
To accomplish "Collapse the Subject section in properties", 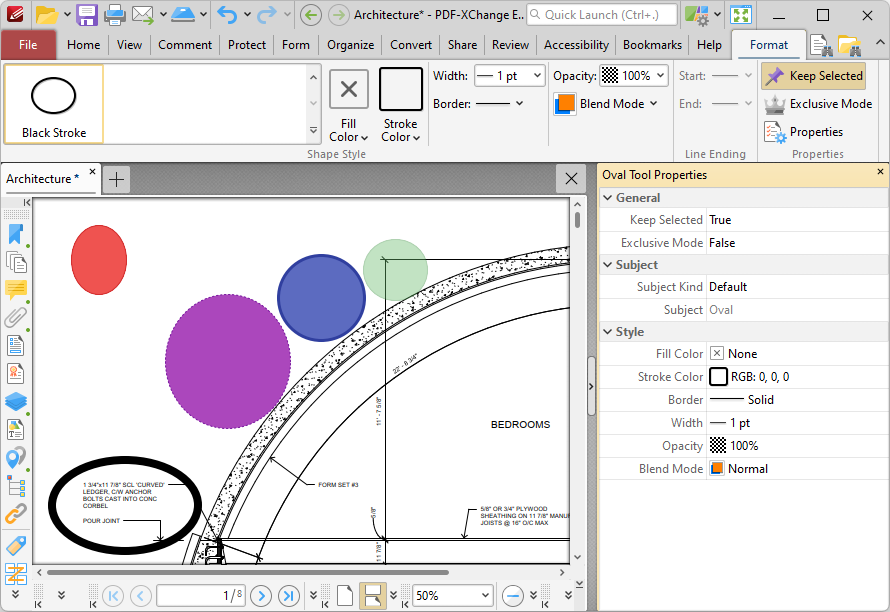I will [608, 265].
